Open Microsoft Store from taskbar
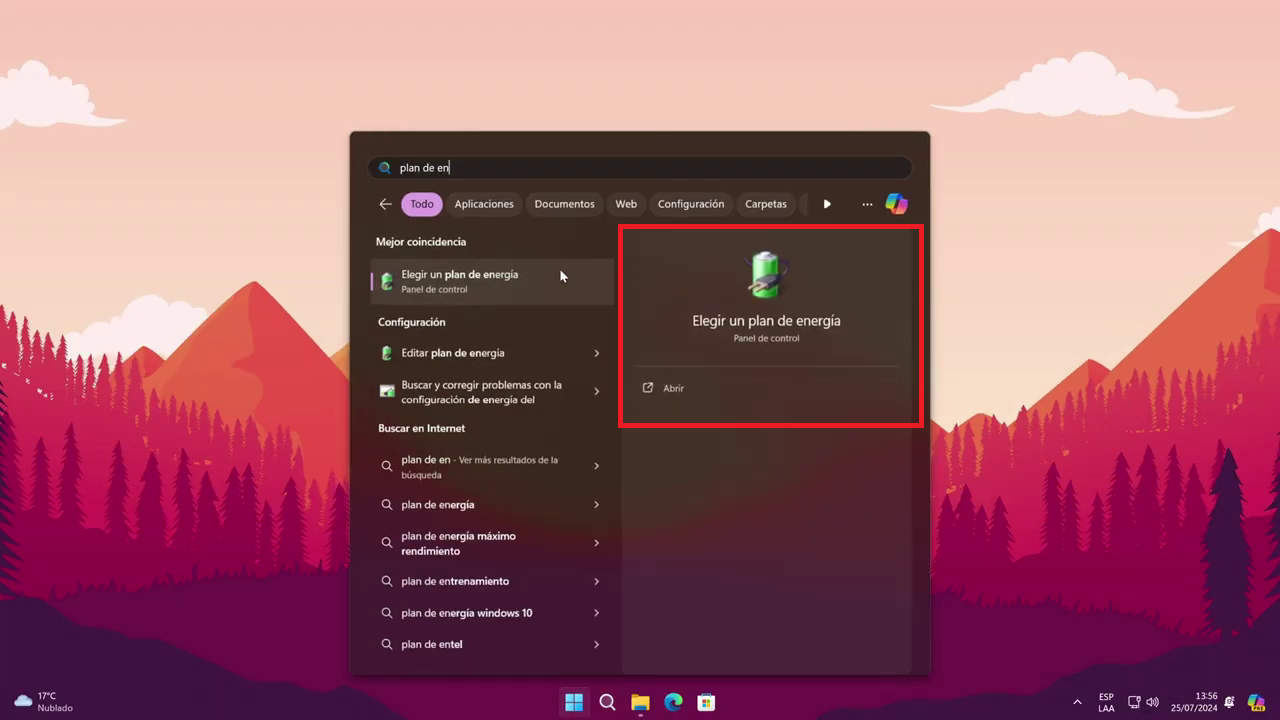Viewport: 1280px width, 720px height. [706, 702]
